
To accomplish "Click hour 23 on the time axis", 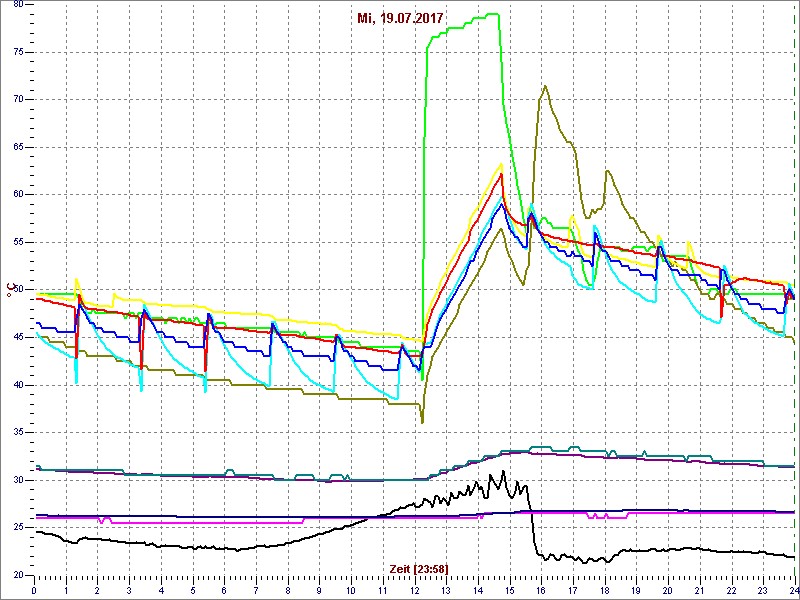I will click(x=763, y=590).
